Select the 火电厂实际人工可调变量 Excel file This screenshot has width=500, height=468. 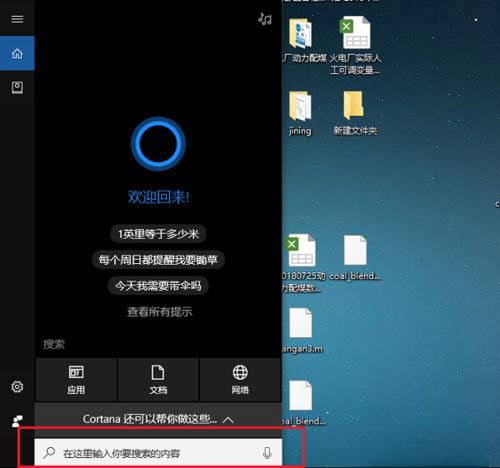(x=355, y=45)
